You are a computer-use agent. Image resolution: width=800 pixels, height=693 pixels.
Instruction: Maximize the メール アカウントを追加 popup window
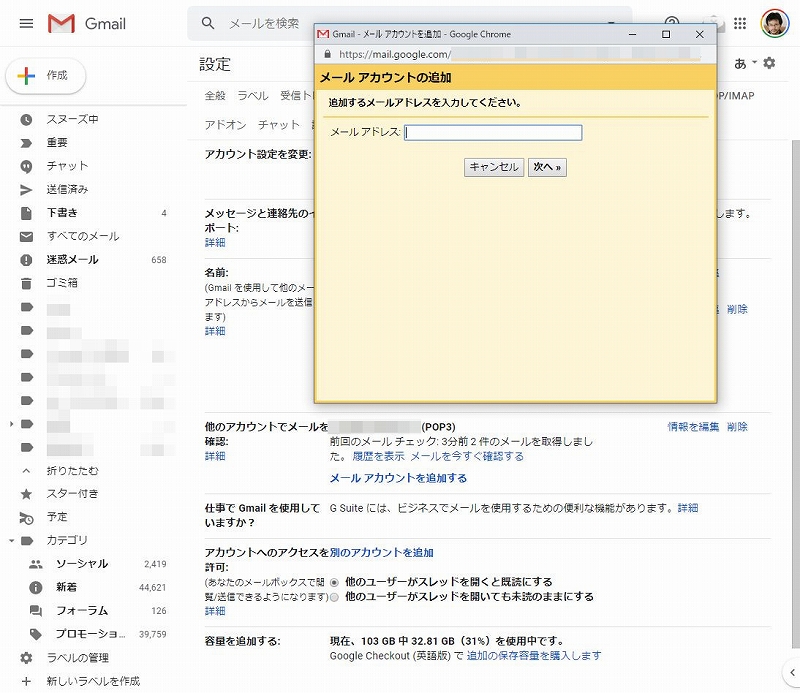tap(666, 34)
